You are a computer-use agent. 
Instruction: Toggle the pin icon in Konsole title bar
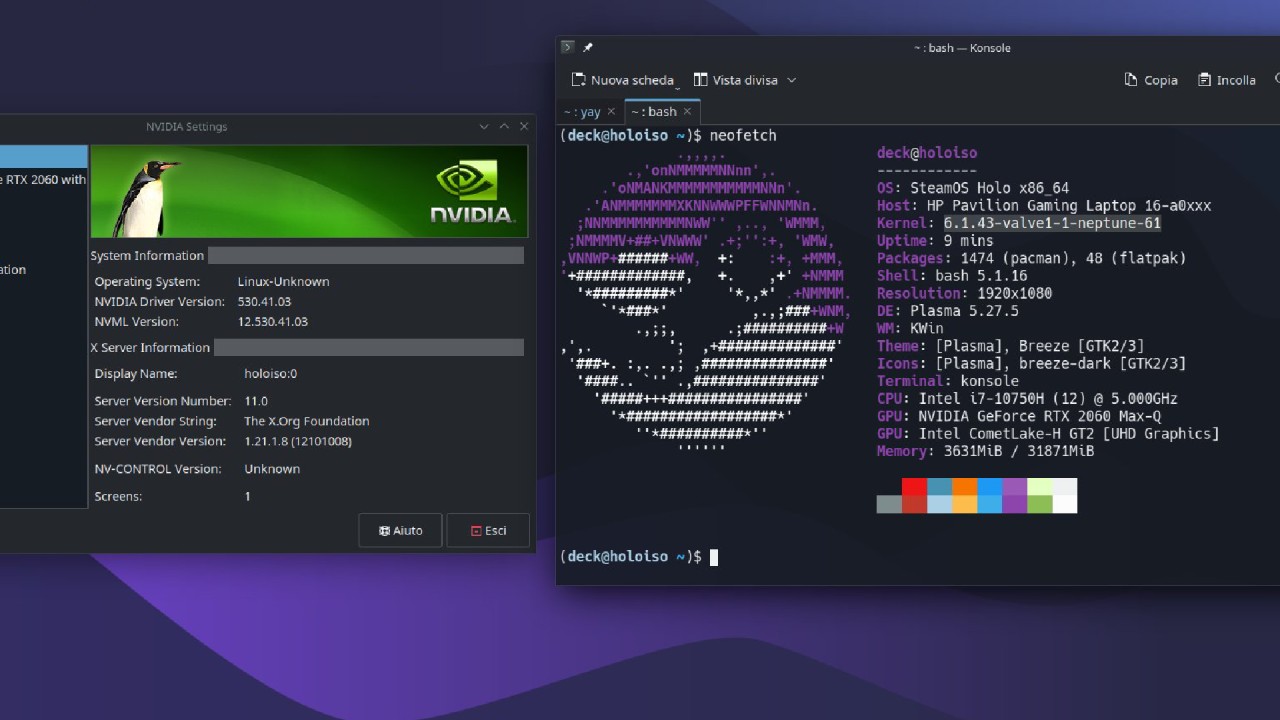click(x=588, y=47)
